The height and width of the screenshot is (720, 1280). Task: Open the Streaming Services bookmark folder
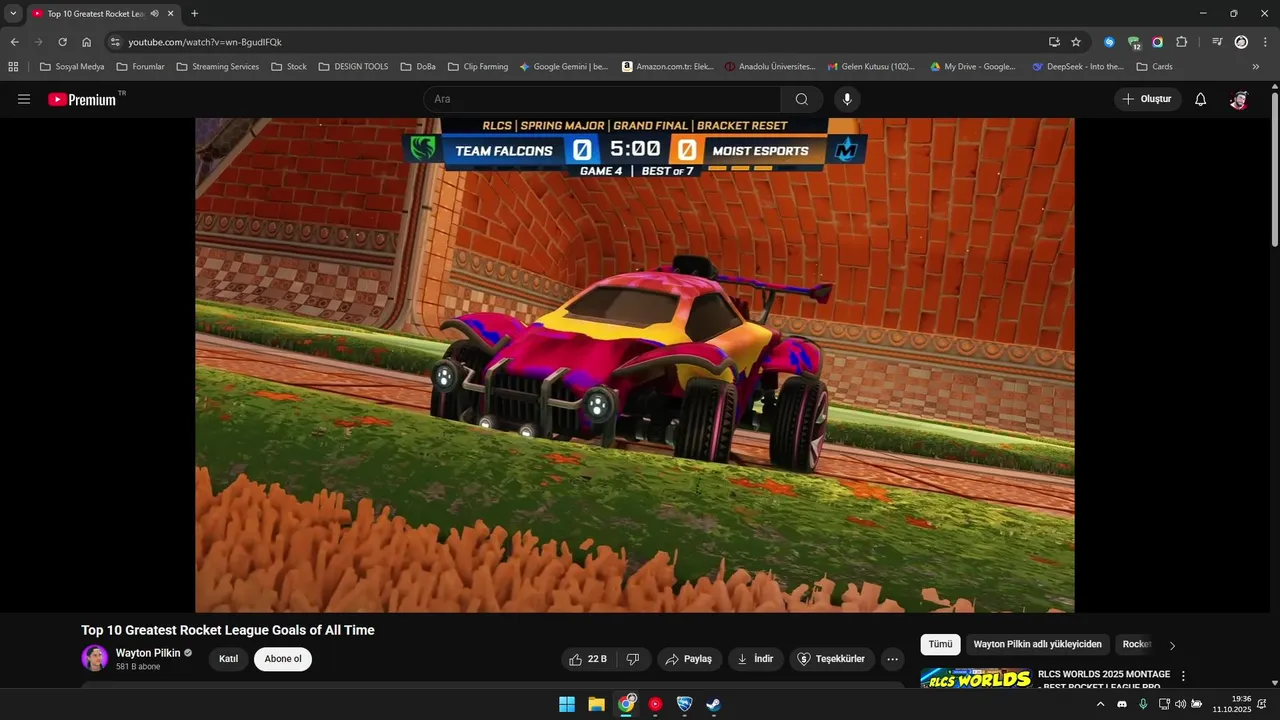(x=217, y=67)
